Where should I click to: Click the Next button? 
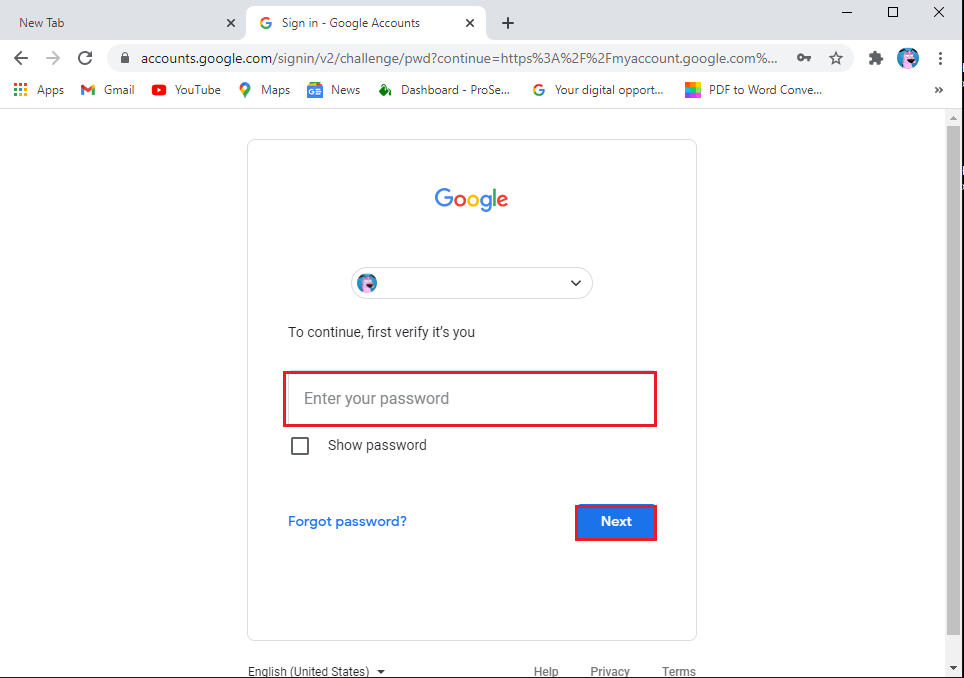click(x=615, y=521)
